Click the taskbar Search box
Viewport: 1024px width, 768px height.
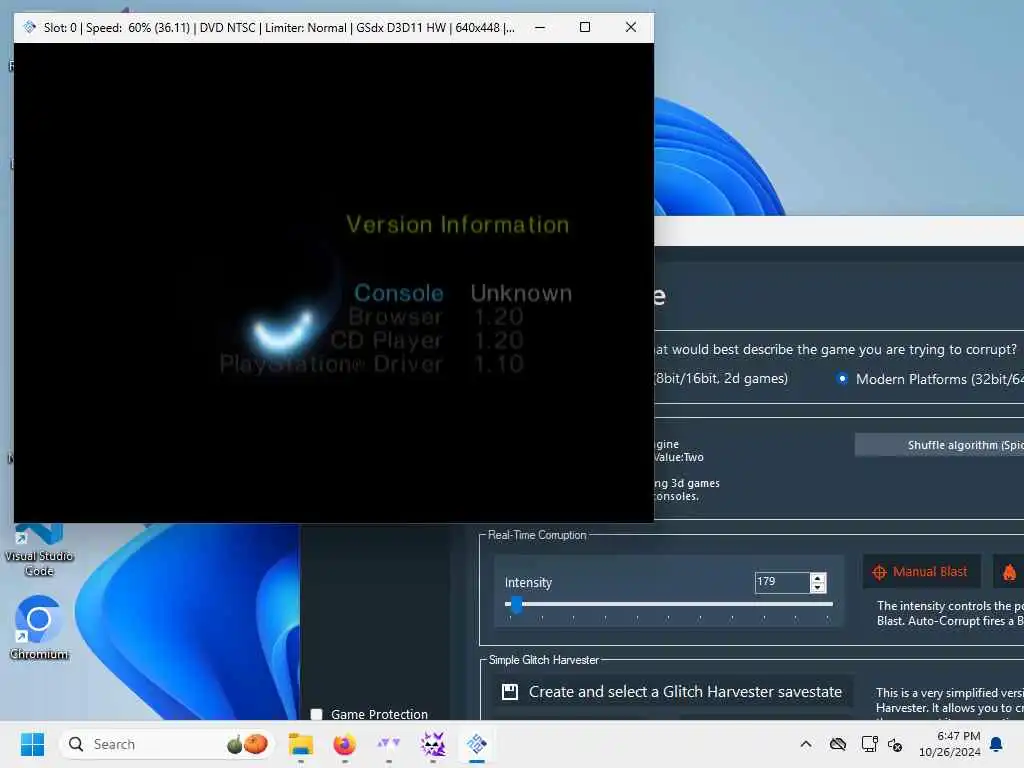(167, 744)
